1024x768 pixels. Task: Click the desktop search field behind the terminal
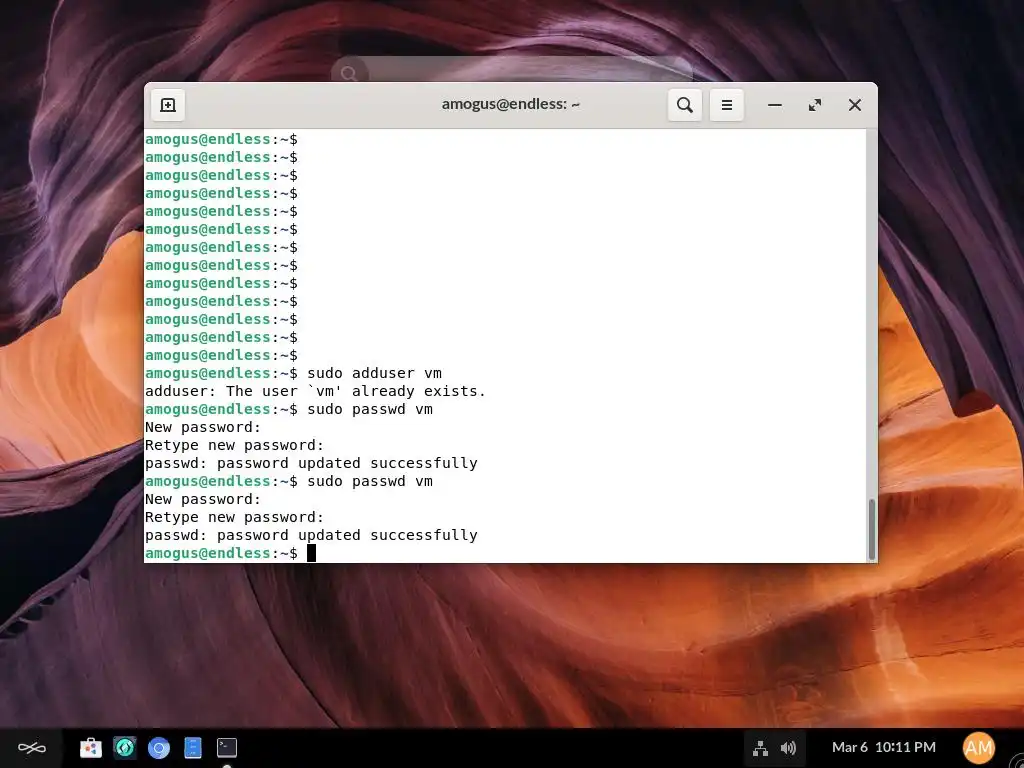coord(512,71)
